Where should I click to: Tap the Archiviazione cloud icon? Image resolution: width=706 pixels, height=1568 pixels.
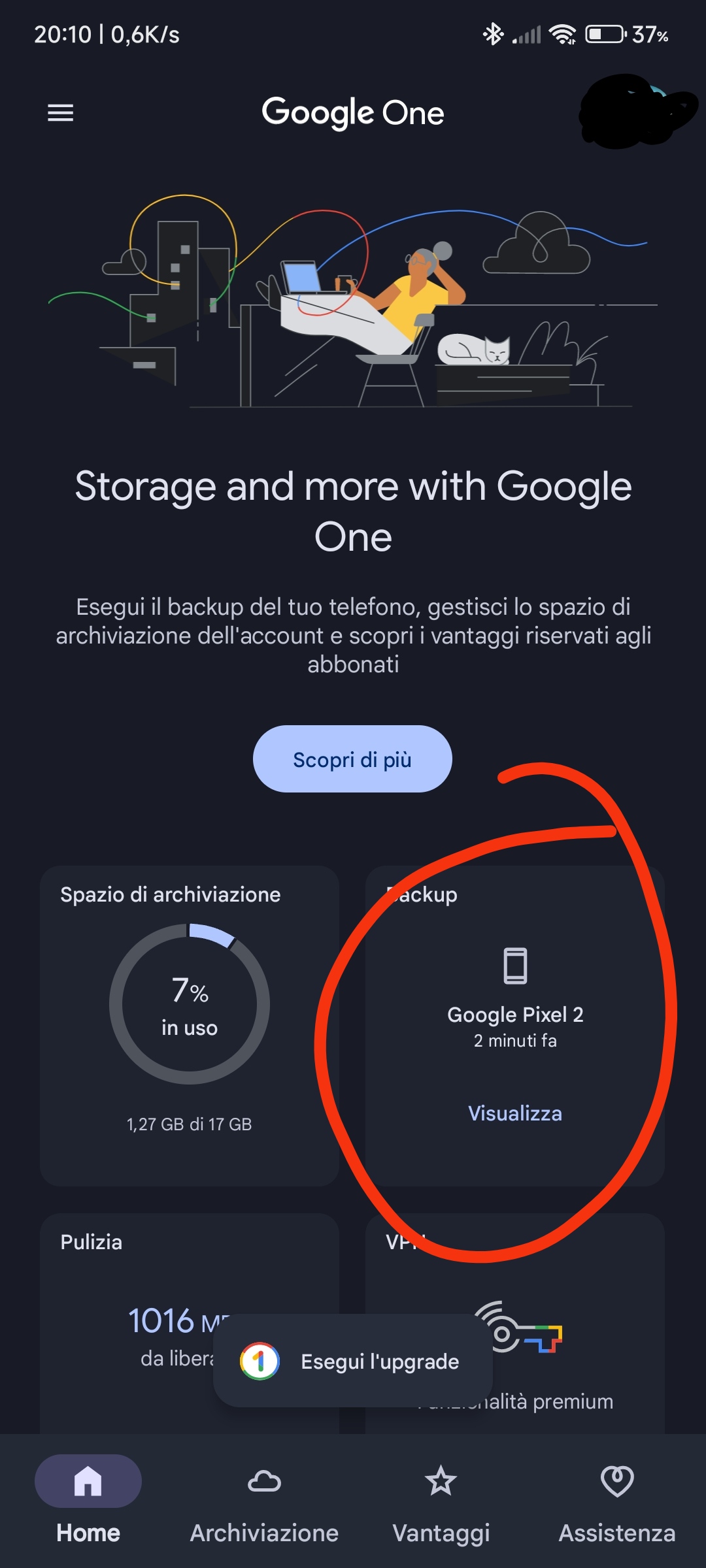tap(264, 1481)
